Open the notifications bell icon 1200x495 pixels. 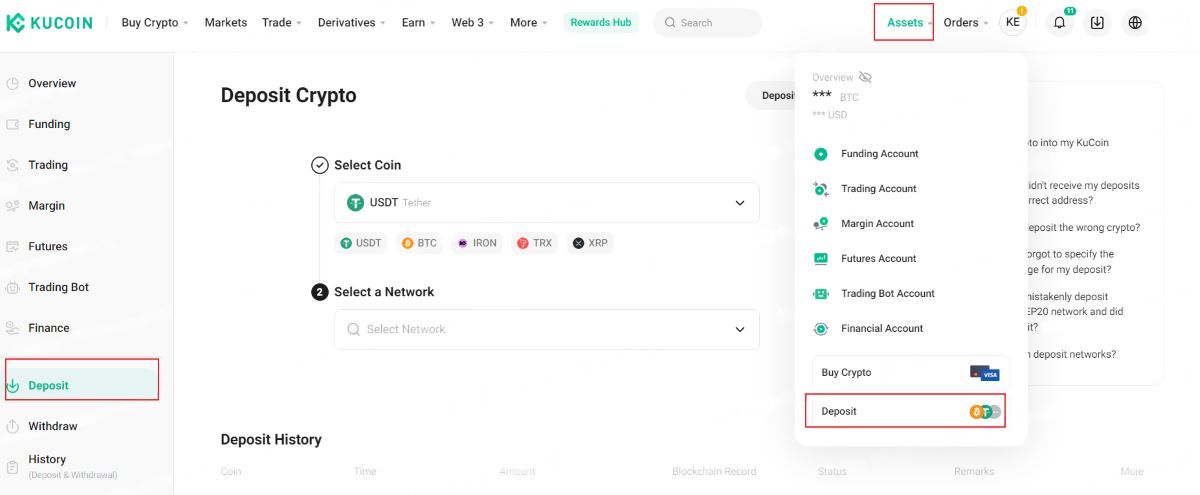pos(1060,23)
